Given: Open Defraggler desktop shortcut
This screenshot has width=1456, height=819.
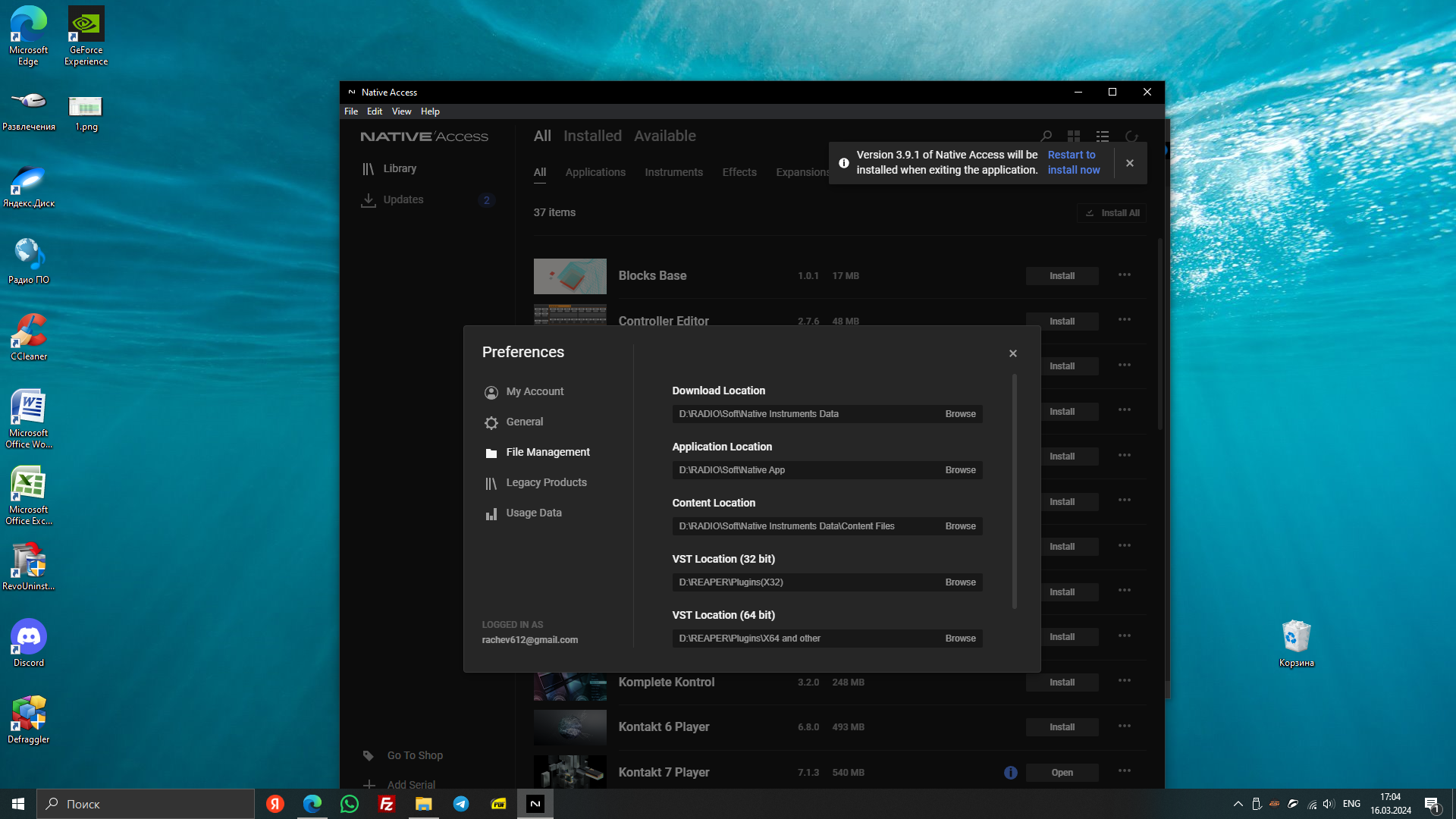Looking at the screenshot, I should pyautogui.click(x=29, y=720).
